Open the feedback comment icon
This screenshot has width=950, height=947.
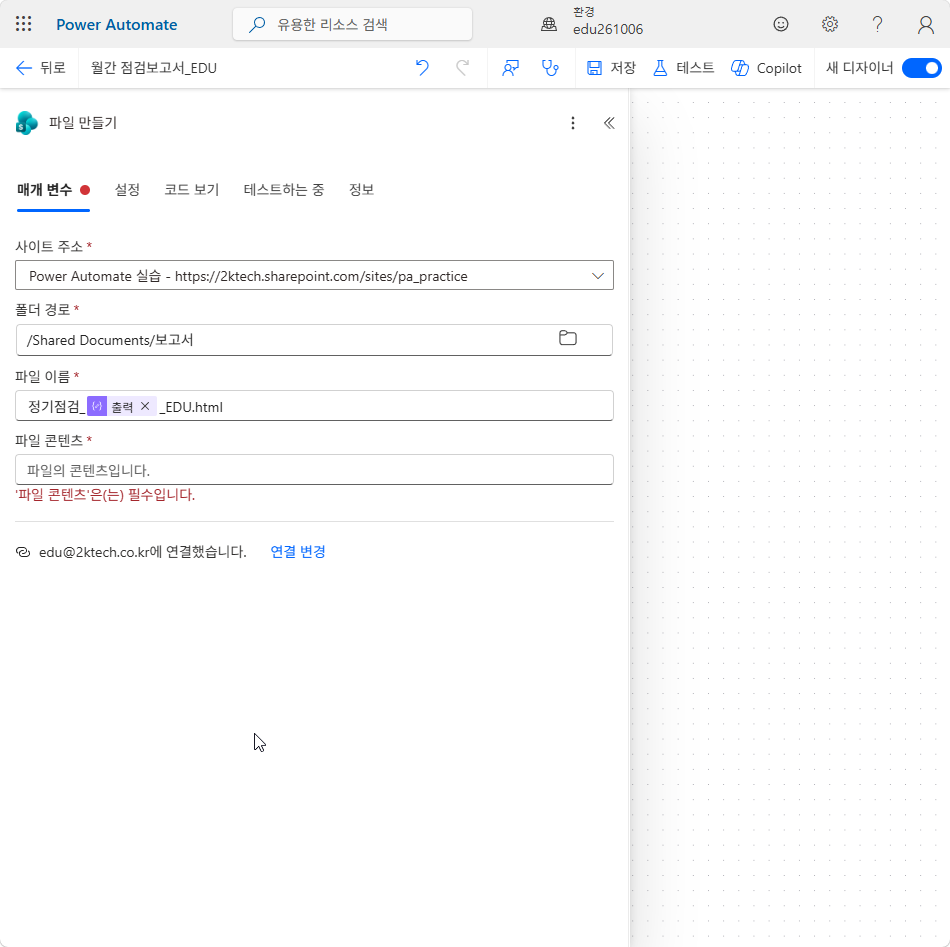(x=510, y=68)
